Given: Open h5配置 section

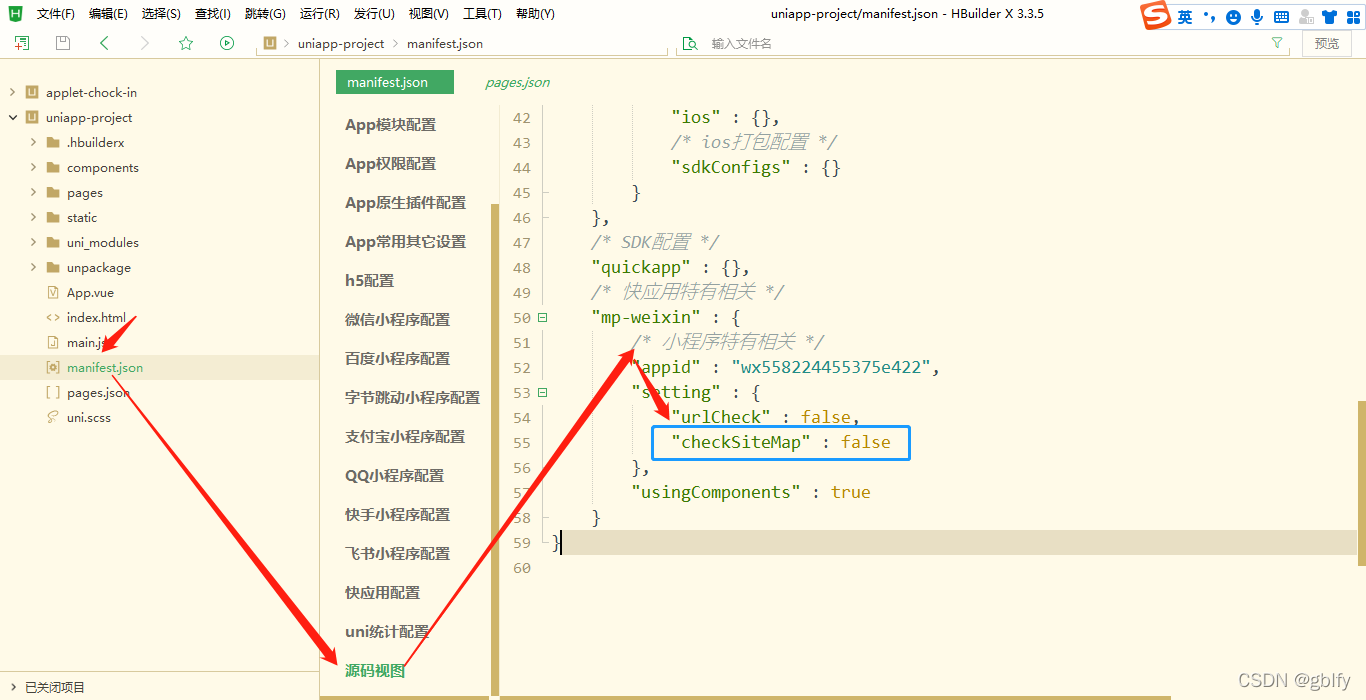Looking at the screenshot, I should pos(370,280).
